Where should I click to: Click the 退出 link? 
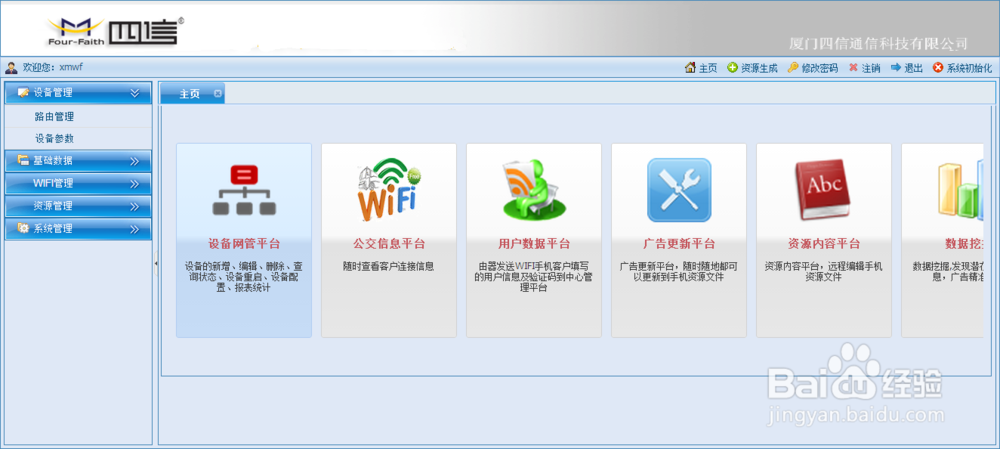[913, 68]
